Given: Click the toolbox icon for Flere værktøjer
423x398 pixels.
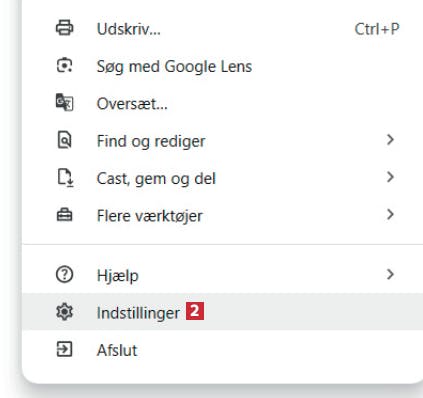Looking at the screenshot, I should click(64, 215).
